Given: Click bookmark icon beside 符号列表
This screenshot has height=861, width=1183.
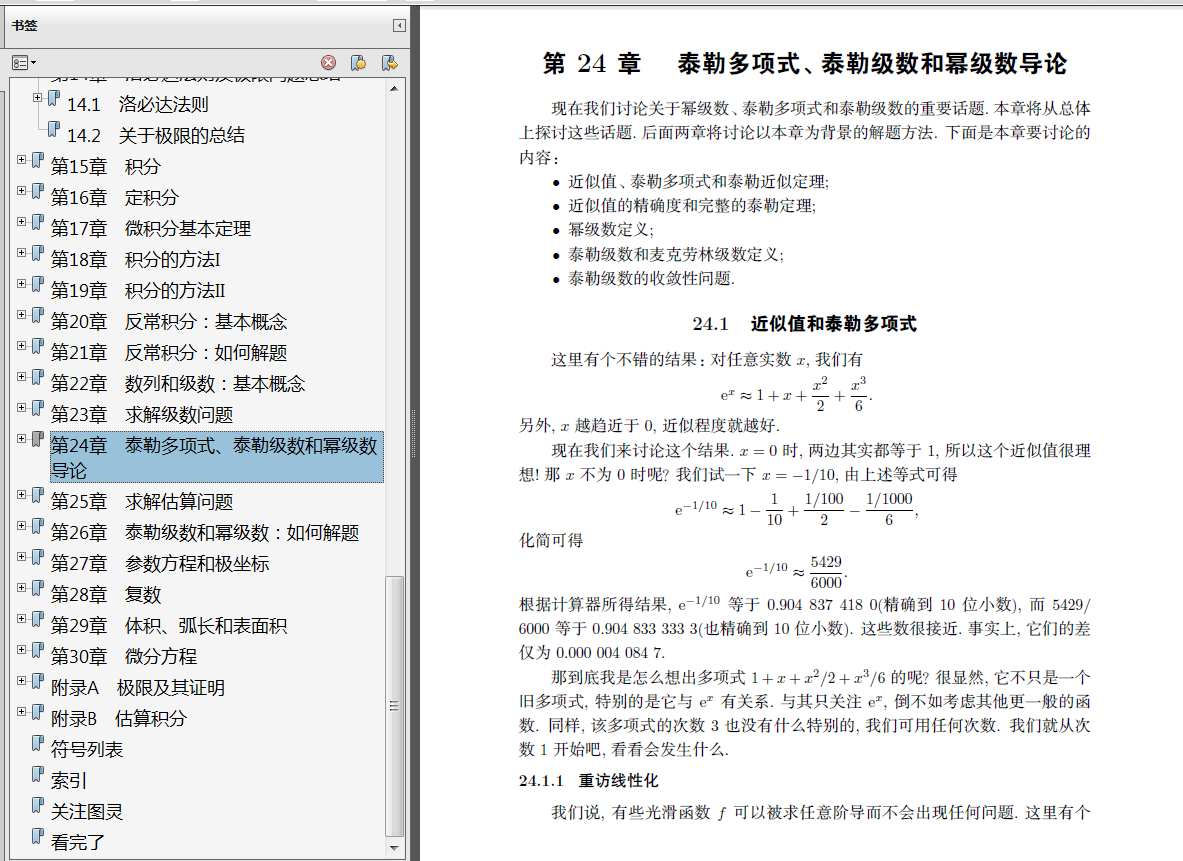Looking at the screenshot, I should click(x=38, y=743).
